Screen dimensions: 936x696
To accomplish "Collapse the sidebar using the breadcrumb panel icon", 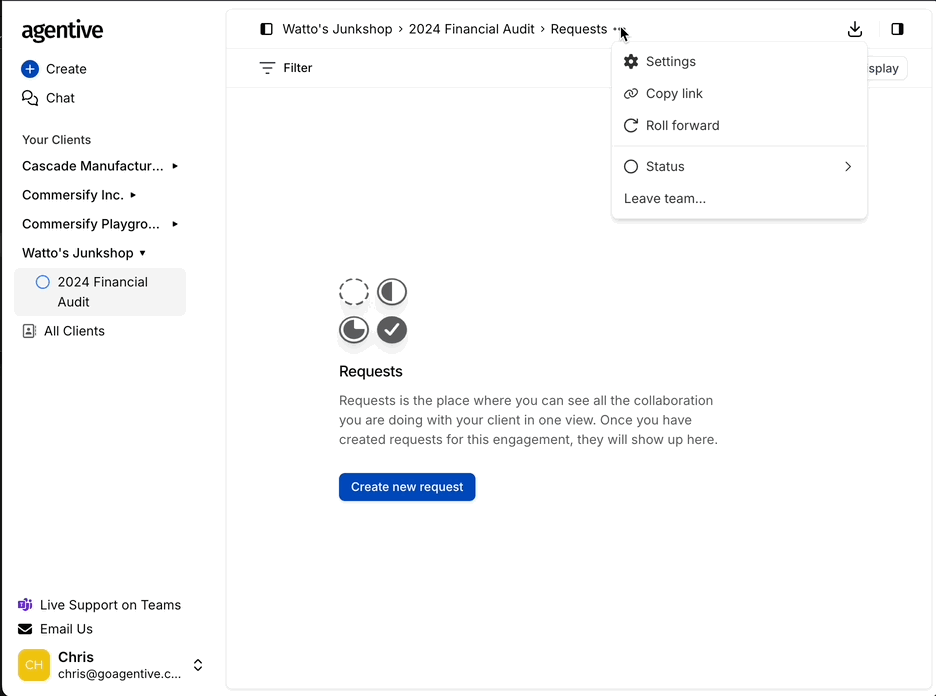I will click(265, 29).
